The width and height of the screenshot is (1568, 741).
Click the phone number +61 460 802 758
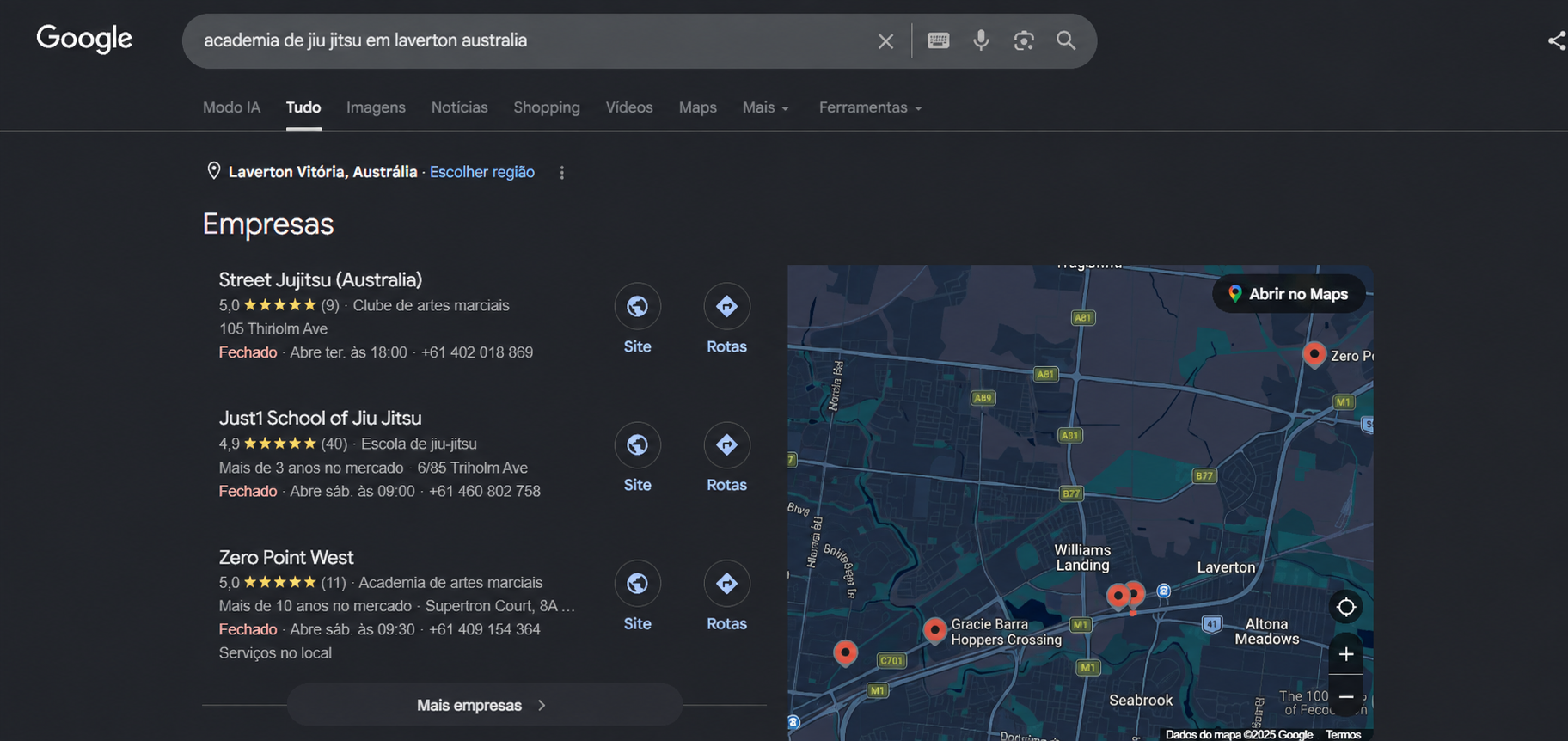pos(485,491)
